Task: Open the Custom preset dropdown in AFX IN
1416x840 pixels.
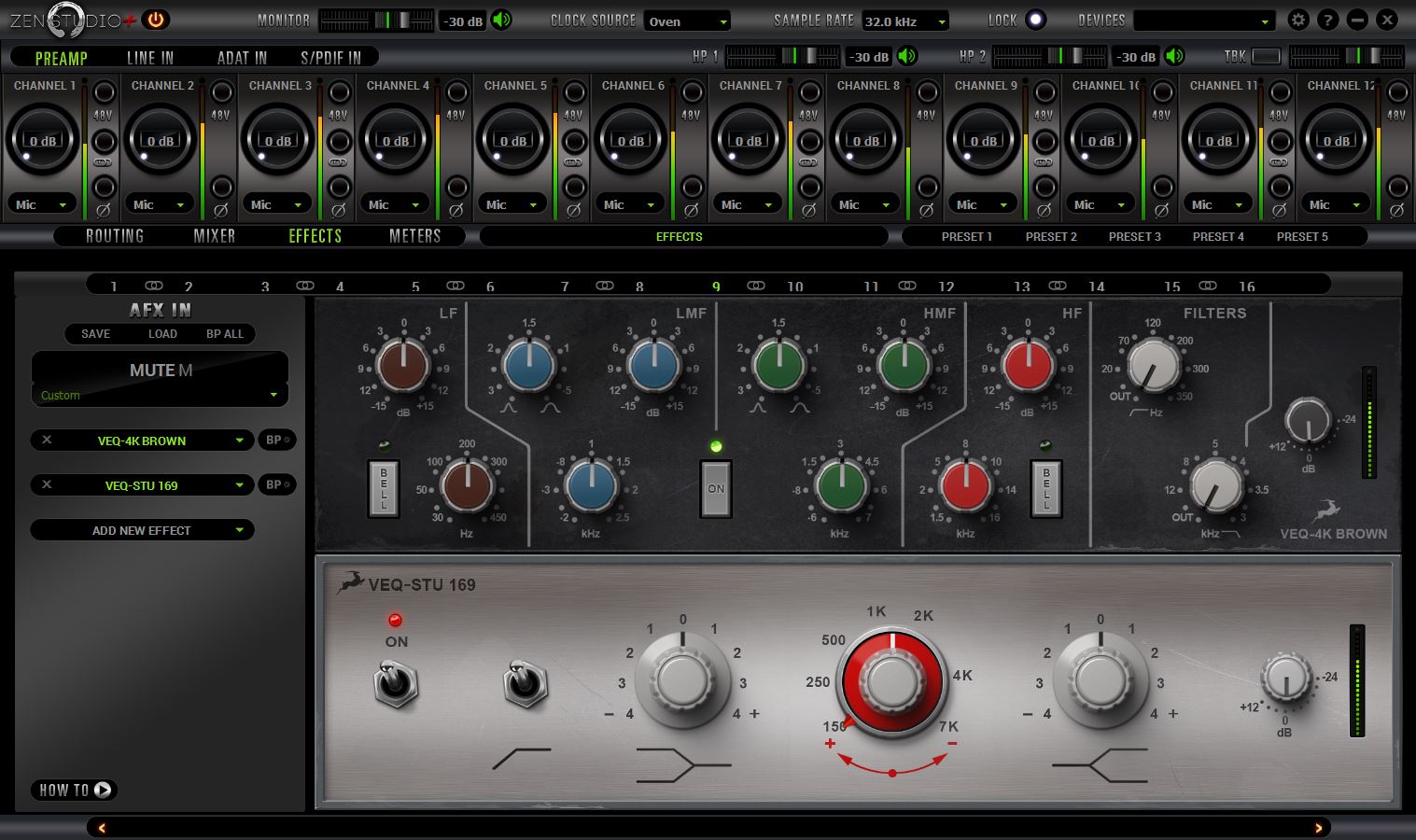Action: (x=160, y=395)
